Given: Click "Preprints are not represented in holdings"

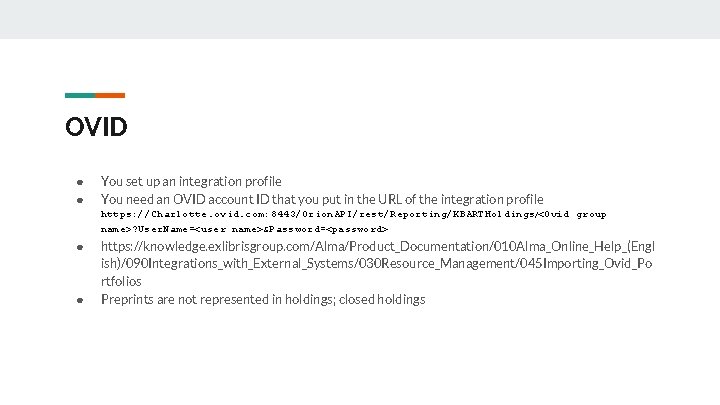Looking at the screenshot, I should point(217,299).
